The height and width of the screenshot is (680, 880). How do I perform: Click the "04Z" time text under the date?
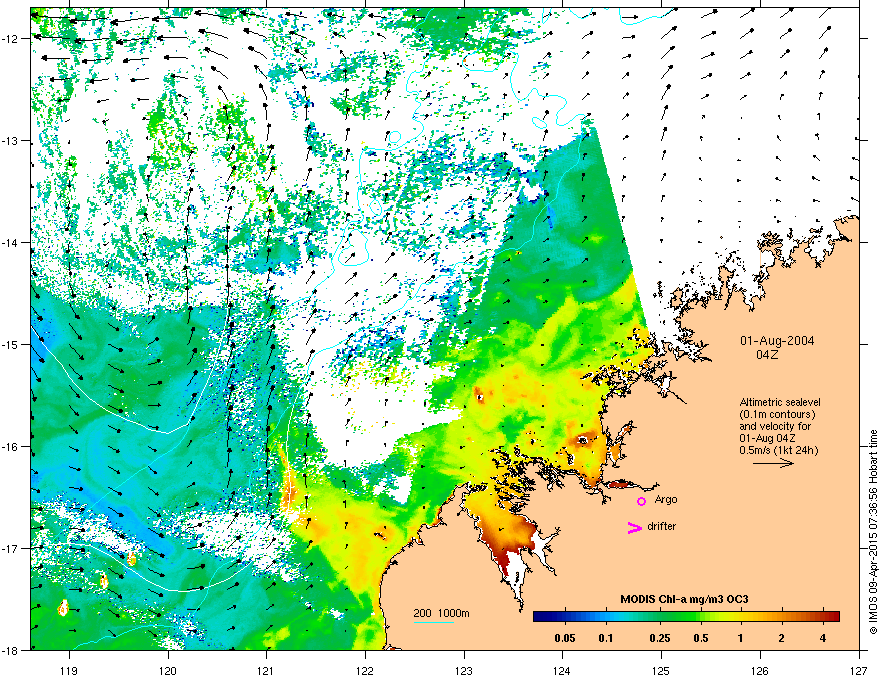(767, 355)
